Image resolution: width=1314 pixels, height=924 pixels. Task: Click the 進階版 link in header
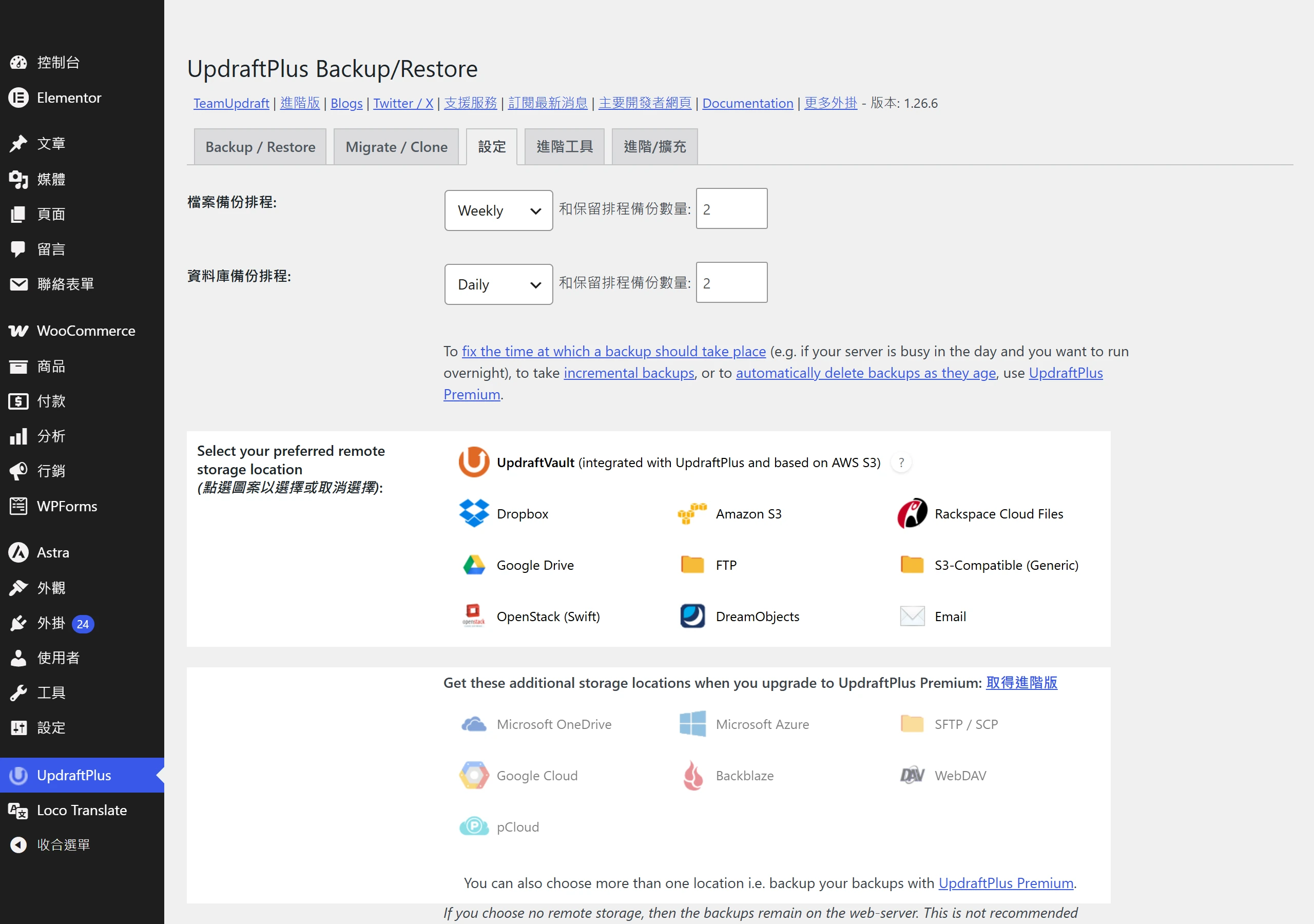pyautogui.click(x=300, y=103)
